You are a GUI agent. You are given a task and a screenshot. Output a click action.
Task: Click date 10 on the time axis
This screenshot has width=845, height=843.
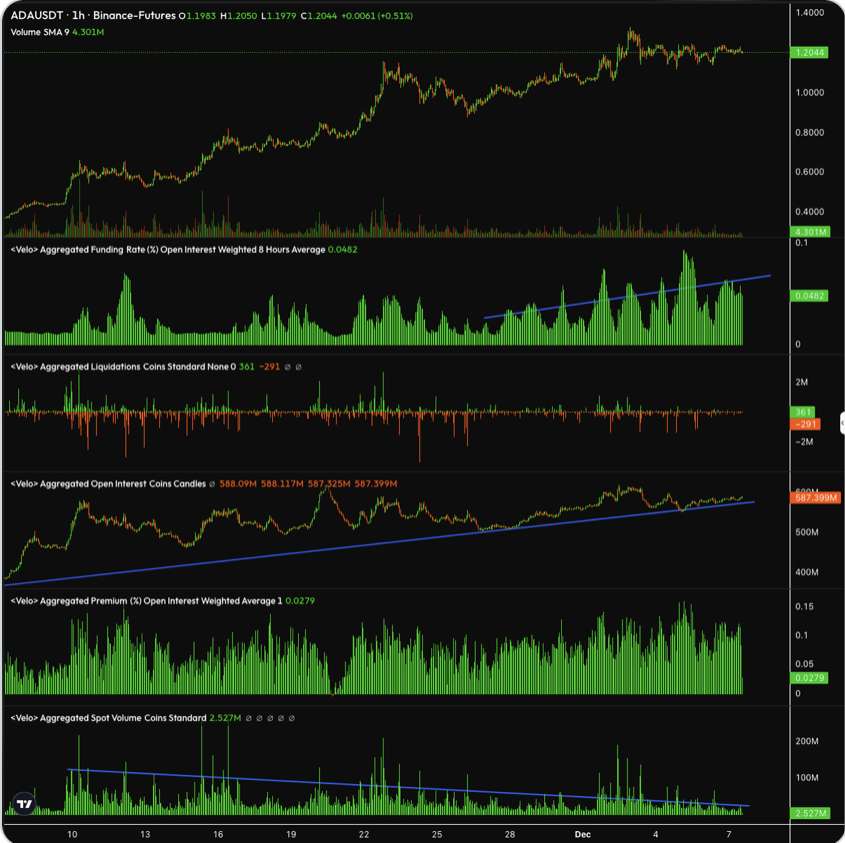click(x=72, y=834)
